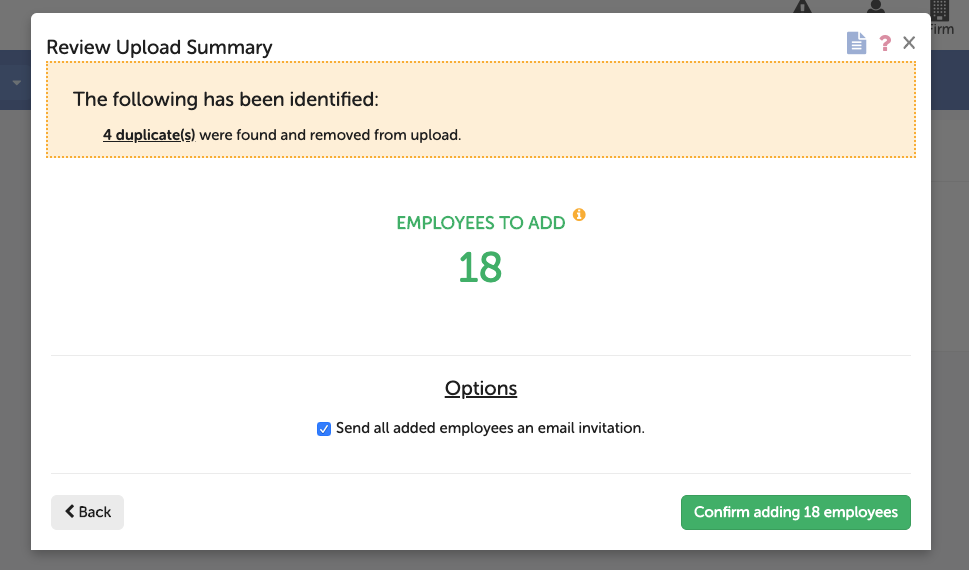Open help via the pink question mark
Screen dimensions: 969x570
[885, 43]
